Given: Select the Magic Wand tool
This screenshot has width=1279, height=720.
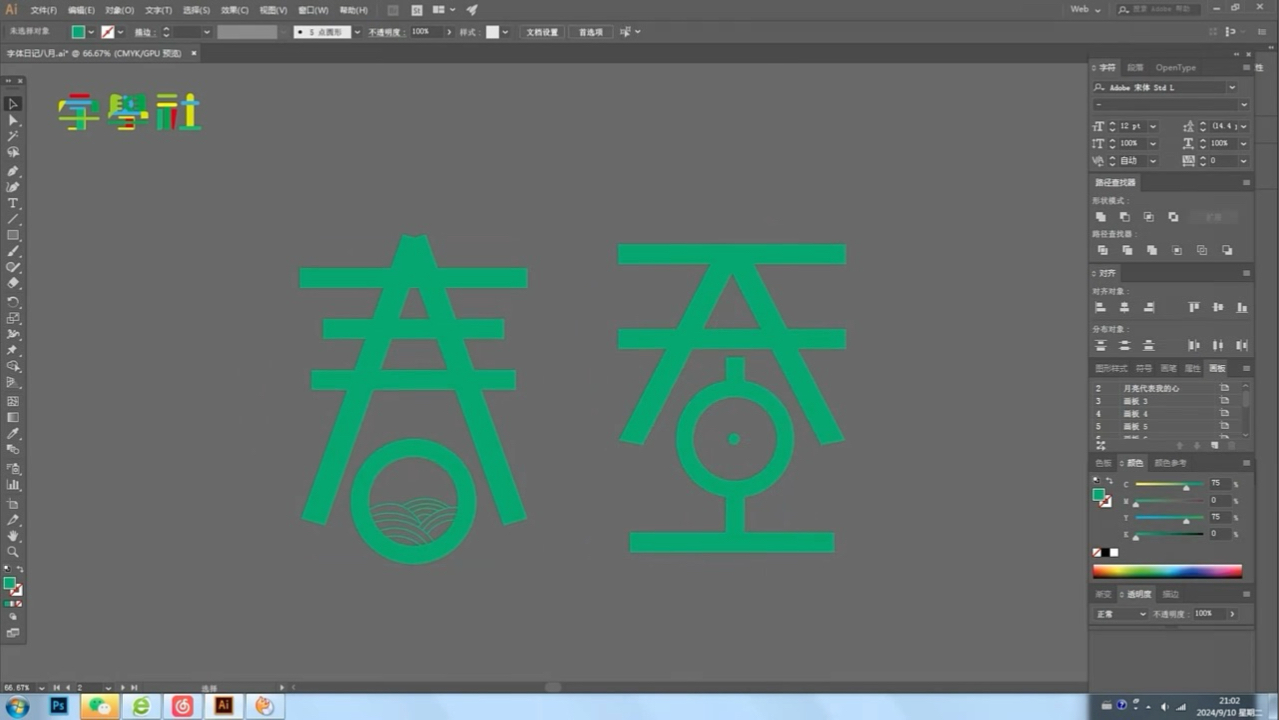Looking at the screenshot, I should [x=13, y=136].
